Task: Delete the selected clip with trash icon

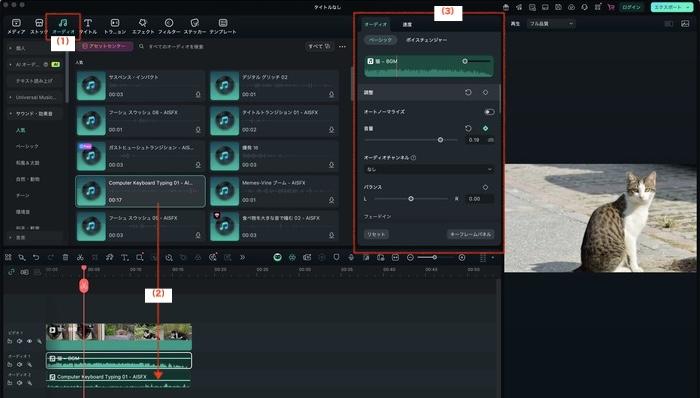Action: pos(65,257)
